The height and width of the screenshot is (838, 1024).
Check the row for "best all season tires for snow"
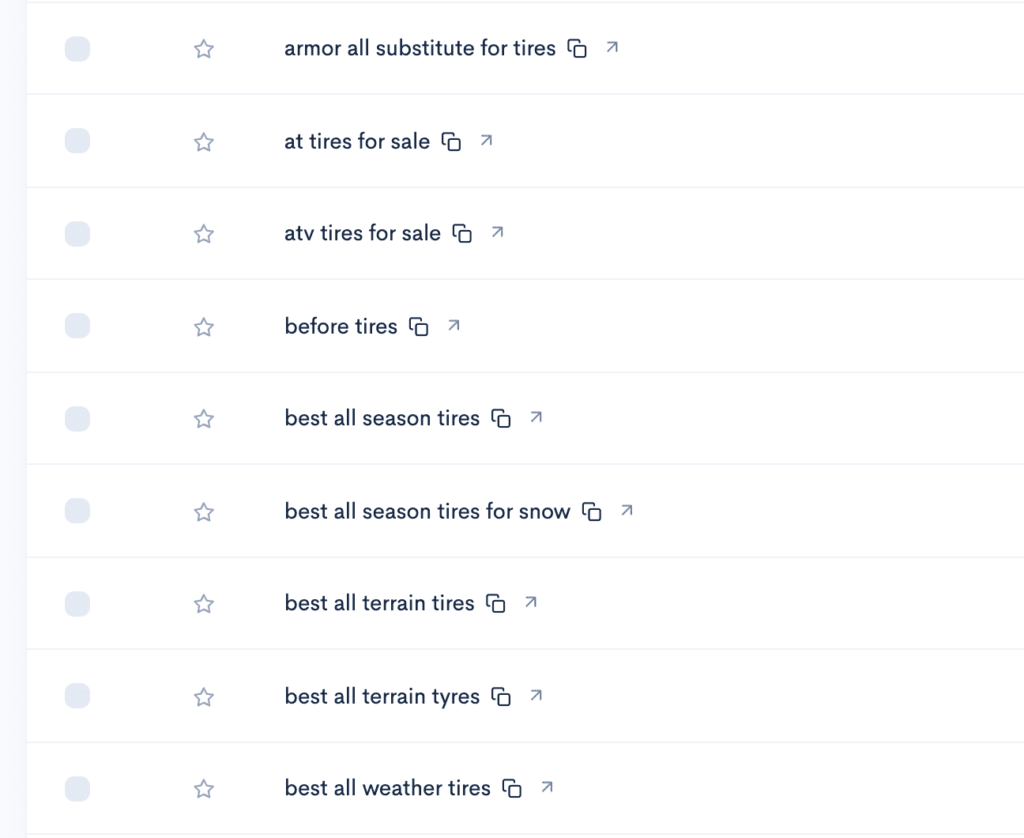(77, 510)
